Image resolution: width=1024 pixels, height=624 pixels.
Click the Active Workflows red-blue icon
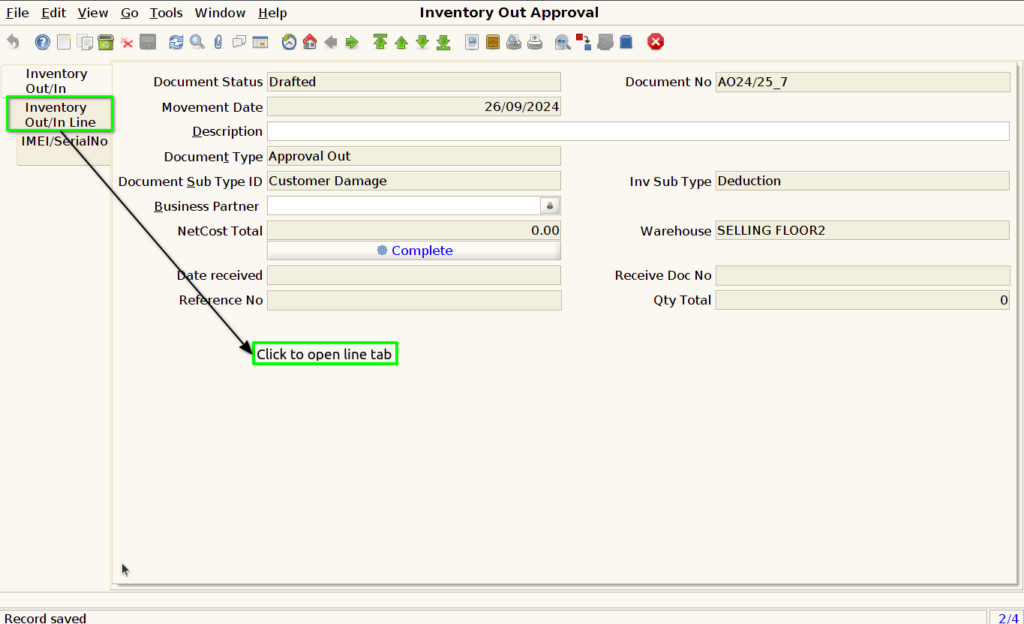point(583,42)
